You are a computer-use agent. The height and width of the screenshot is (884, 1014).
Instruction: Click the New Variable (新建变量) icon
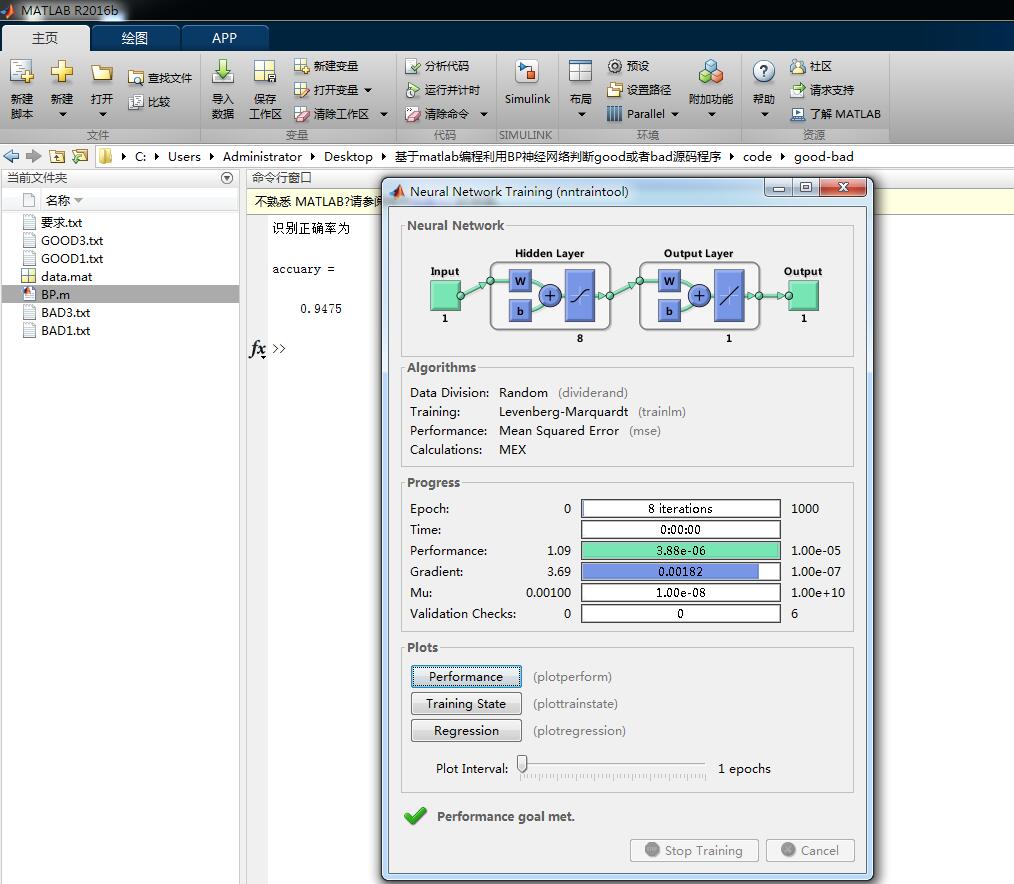pos(301,66)
